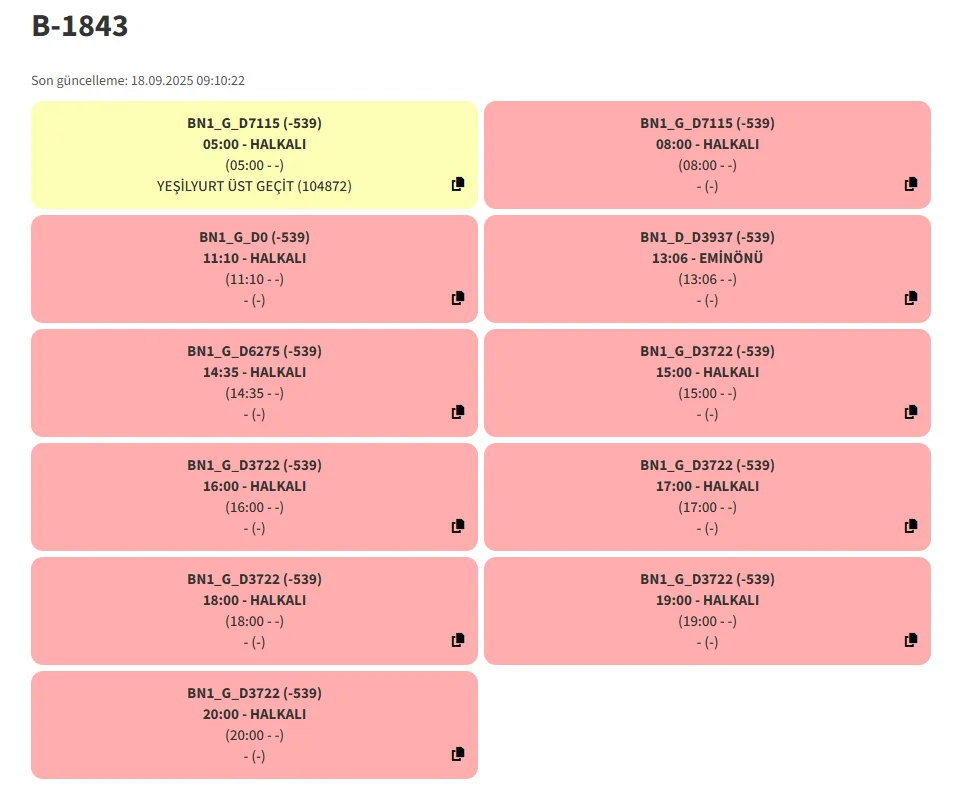Hit copy icon for 16:00 HALKALI trip
963x794 pixels.
(x=458, y=526)
